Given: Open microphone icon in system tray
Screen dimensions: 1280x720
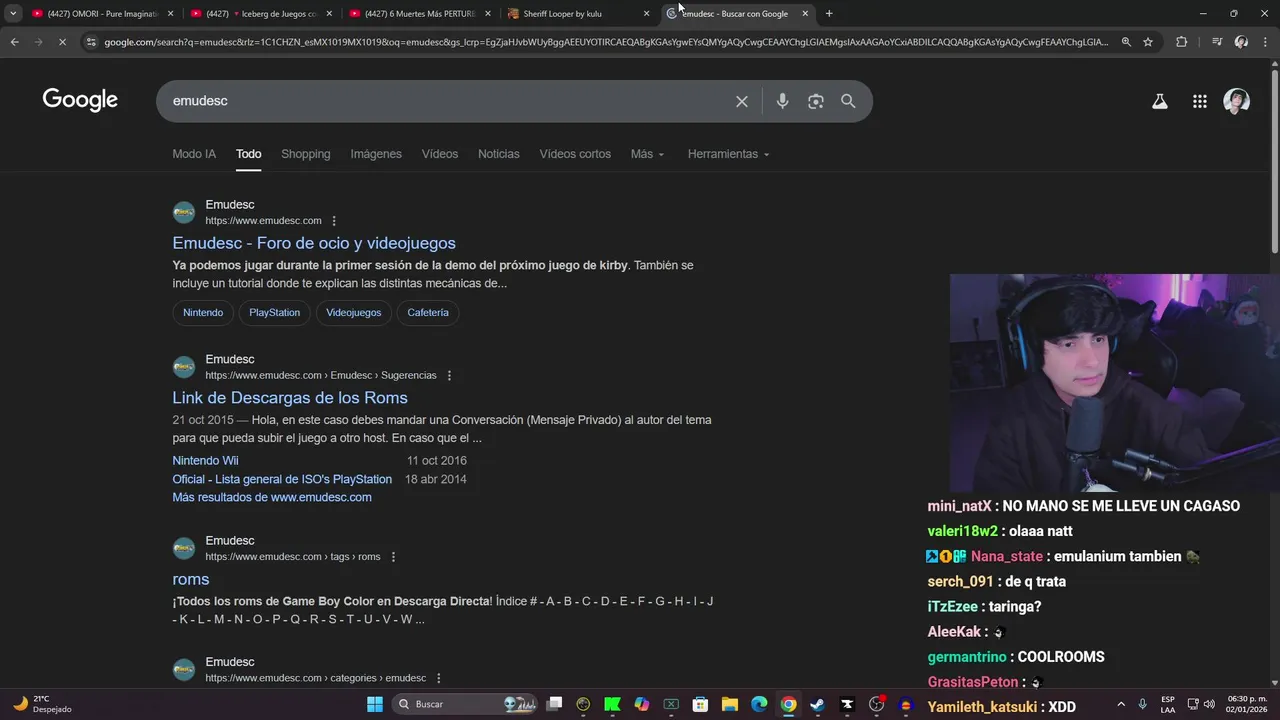Looking at the screenshot, I should 1142,704.
